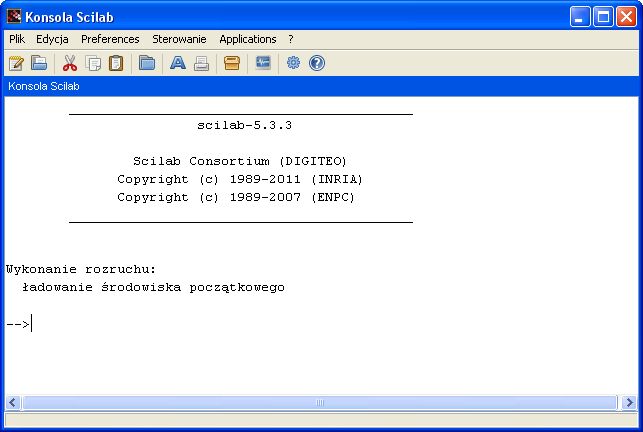This screenshot has height=432, width=643.
Task: Click the 'Copyright (c) 1989-2007 (ENPC)' line
Action: pyautogui.click(x=236, y=197)
